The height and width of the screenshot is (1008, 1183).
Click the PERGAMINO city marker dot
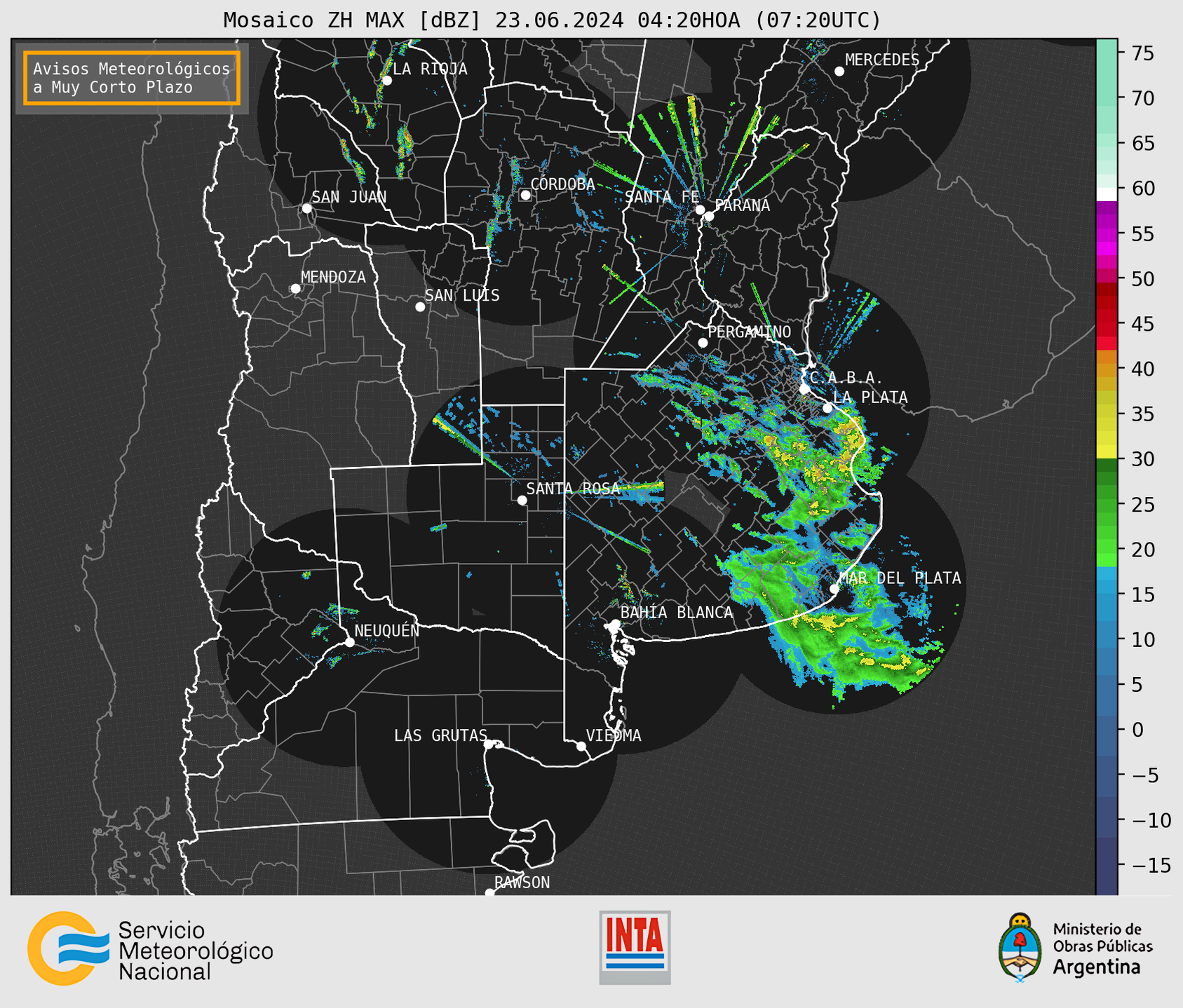(x=703, y=343)
